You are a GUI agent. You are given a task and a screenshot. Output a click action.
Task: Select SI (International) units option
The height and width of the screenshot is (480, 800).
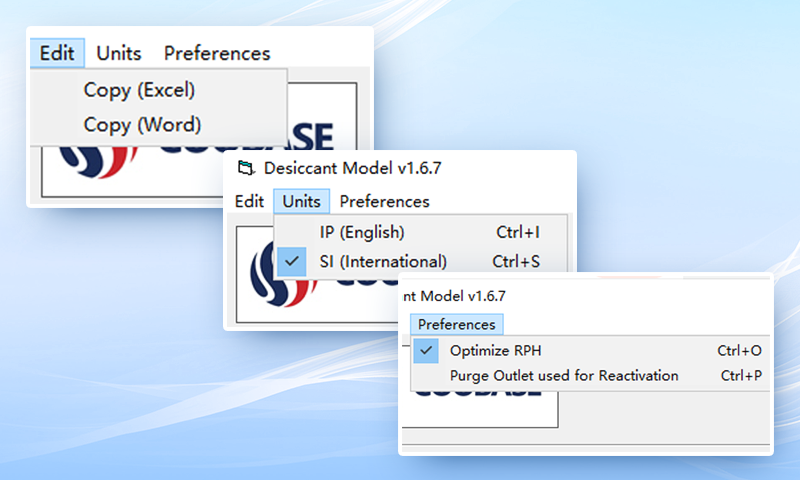tap(383, 261)
